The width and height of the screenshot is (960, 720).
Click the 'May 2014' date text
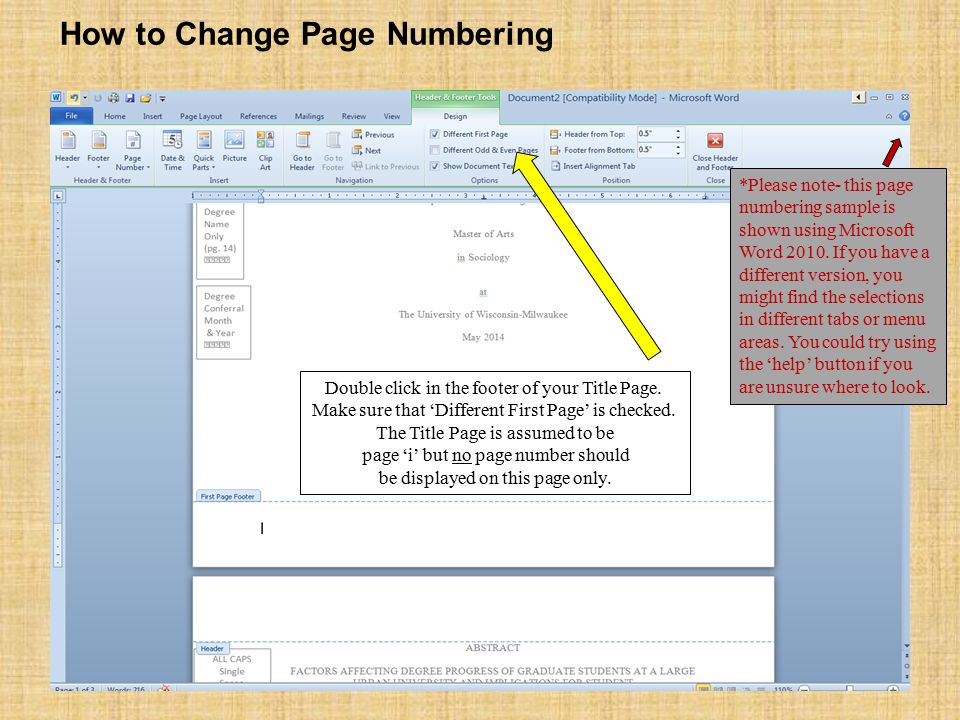point(483,337)
